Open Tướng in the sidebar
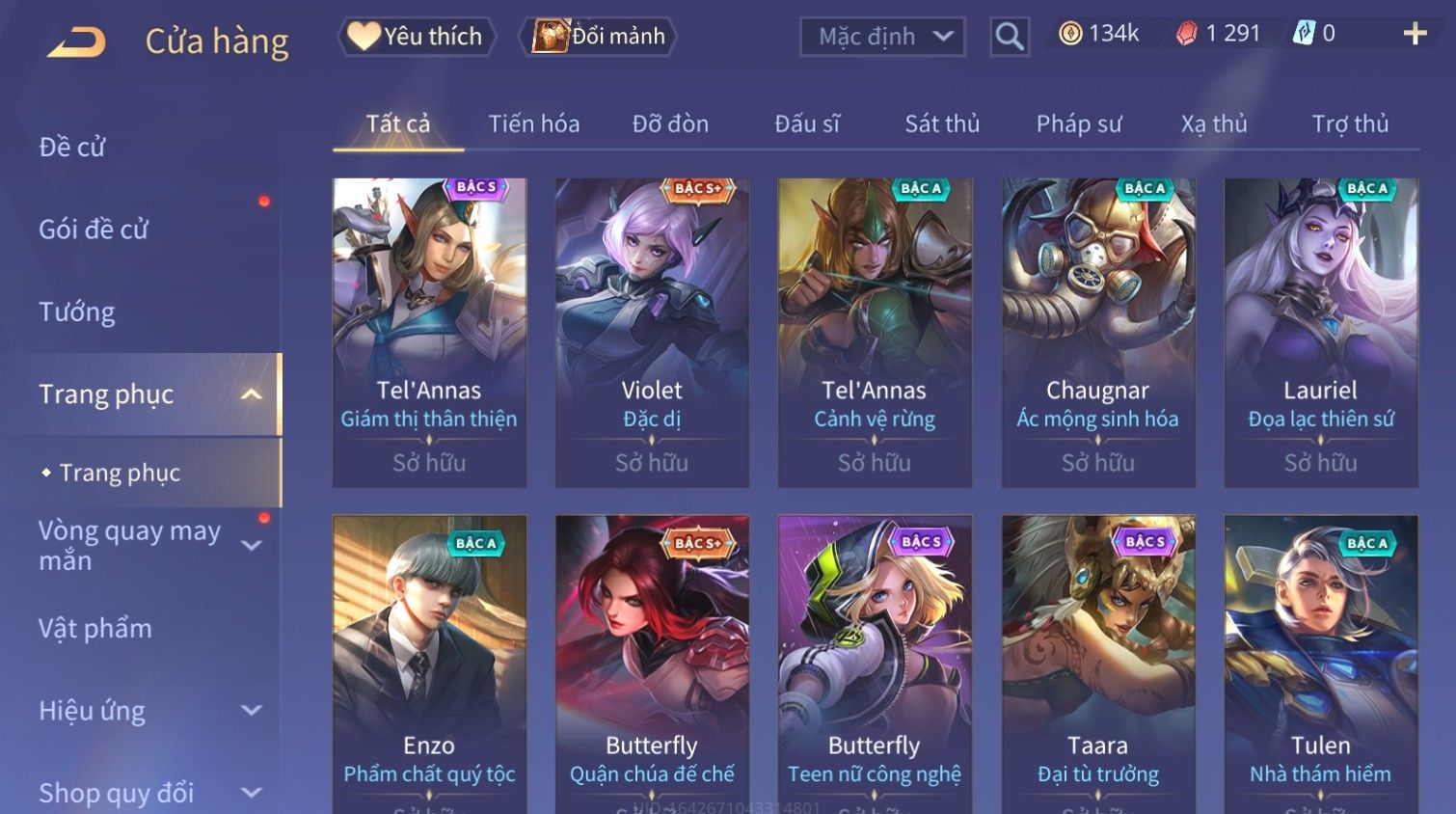1456x814 pixels. (x=77, y=312)
